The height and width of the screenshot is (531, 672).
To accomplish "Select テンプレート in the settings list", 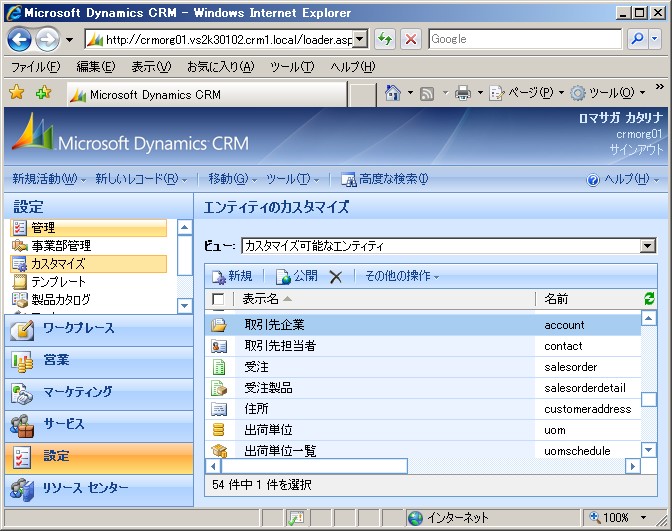I will pos(88,282).
